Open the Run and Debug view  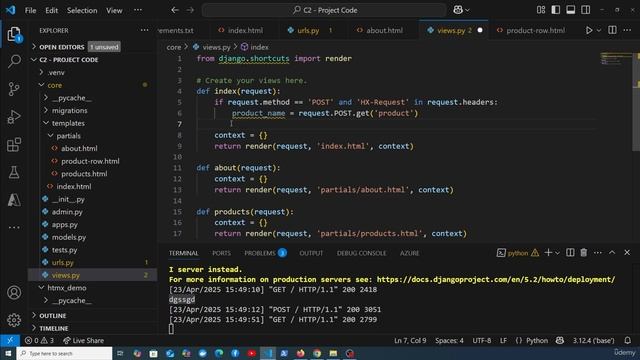(14, 117)
